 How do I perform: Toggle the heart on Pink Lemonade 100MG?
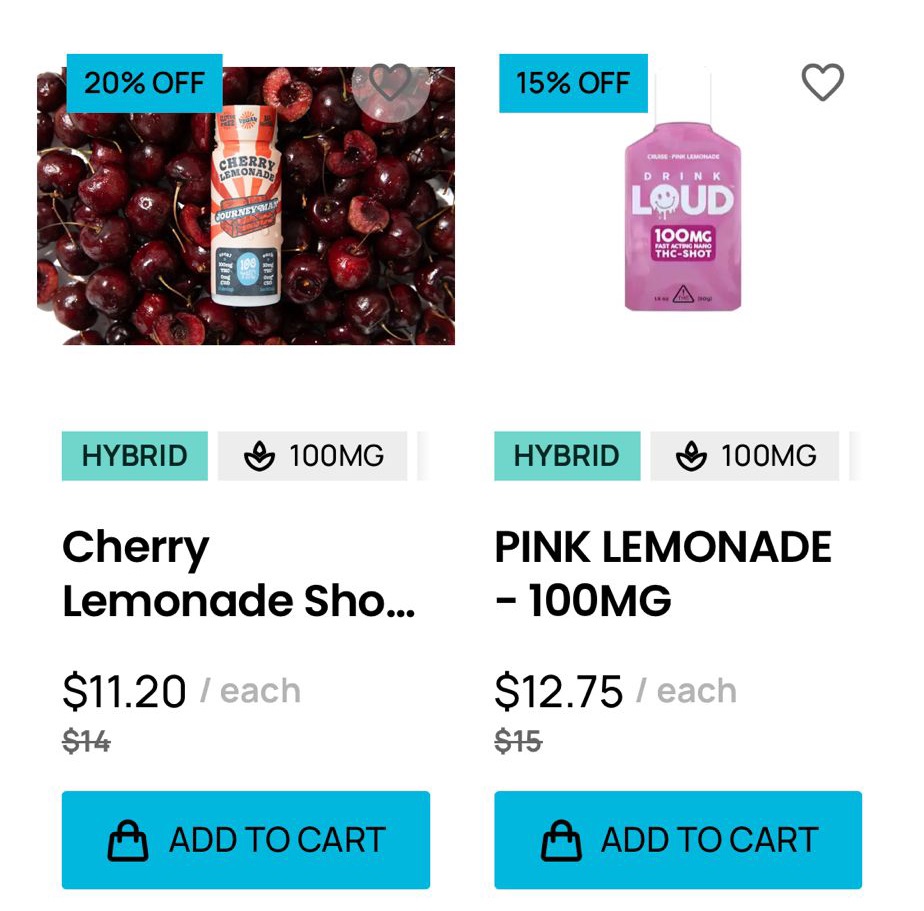[823, 82]
